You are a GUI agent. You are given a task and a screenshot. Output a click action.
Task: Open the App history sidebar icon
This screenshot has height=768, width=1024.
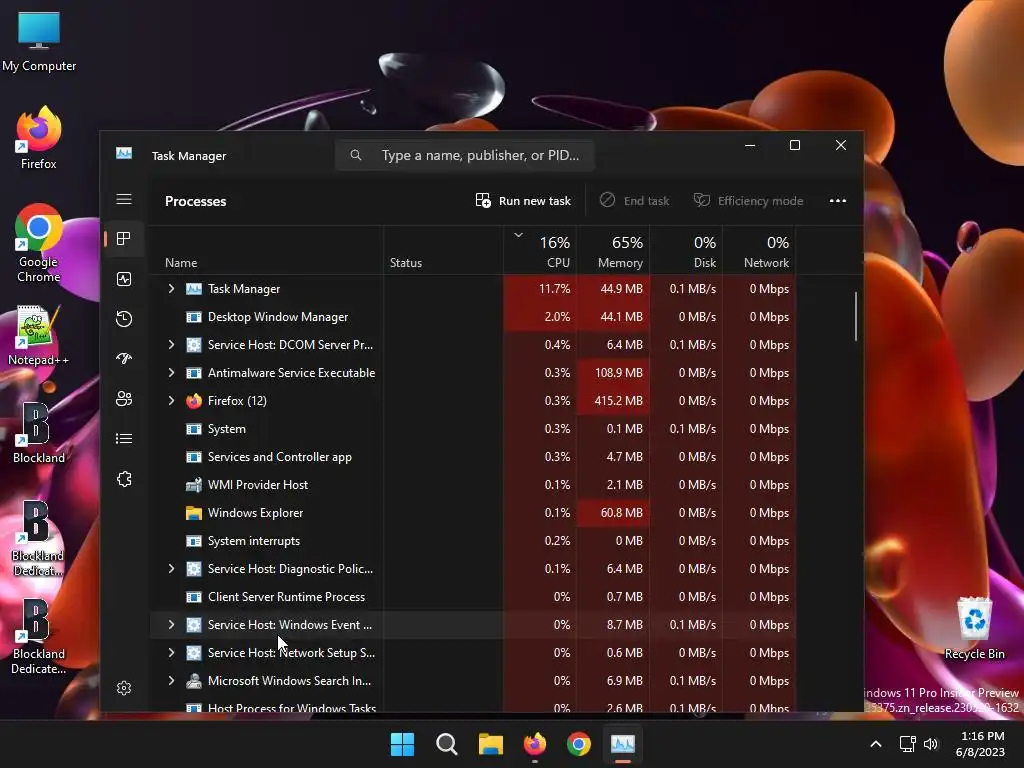[x=124, y=319]
